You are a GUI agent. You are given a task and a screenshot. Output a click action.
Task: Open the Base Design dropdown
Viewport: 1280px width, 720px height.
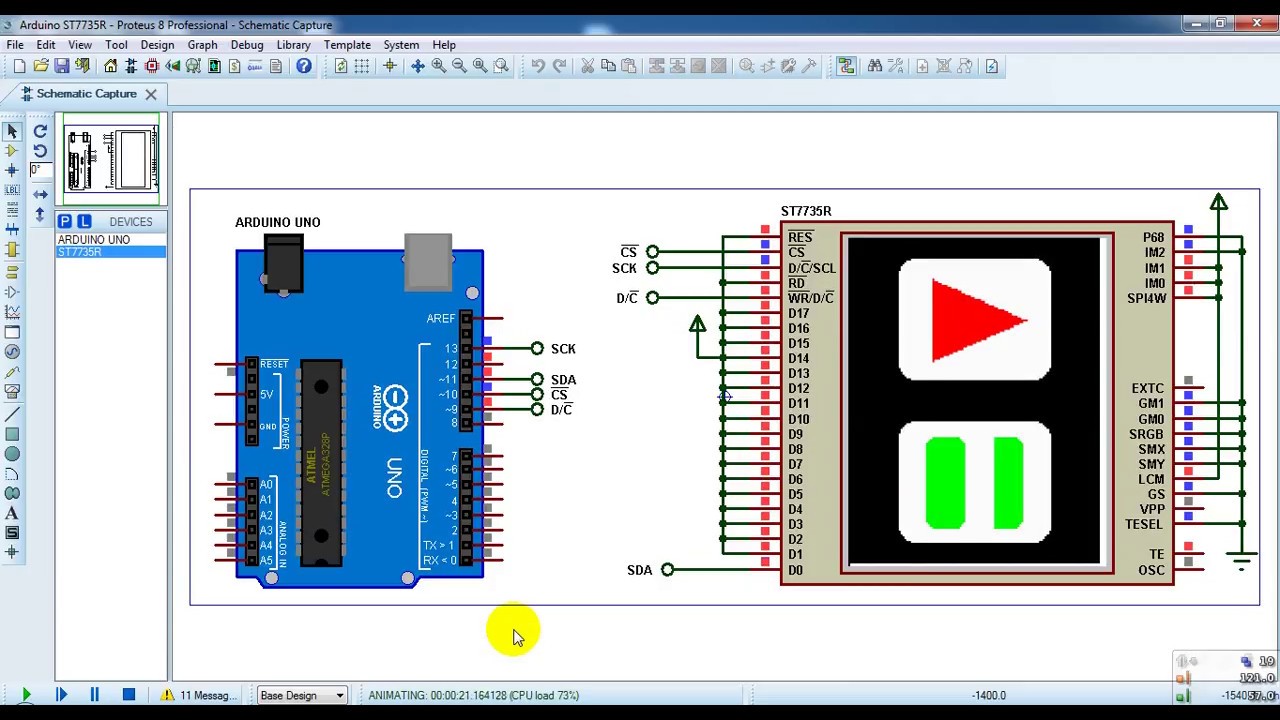click(x=302, y=695)
